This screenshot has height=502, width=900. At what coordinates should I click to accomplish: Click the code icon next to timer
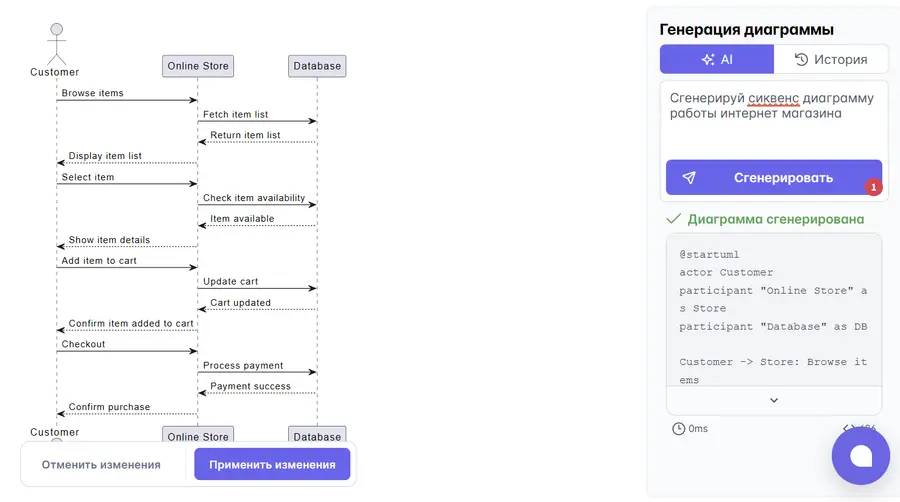[x=849, y=428]
